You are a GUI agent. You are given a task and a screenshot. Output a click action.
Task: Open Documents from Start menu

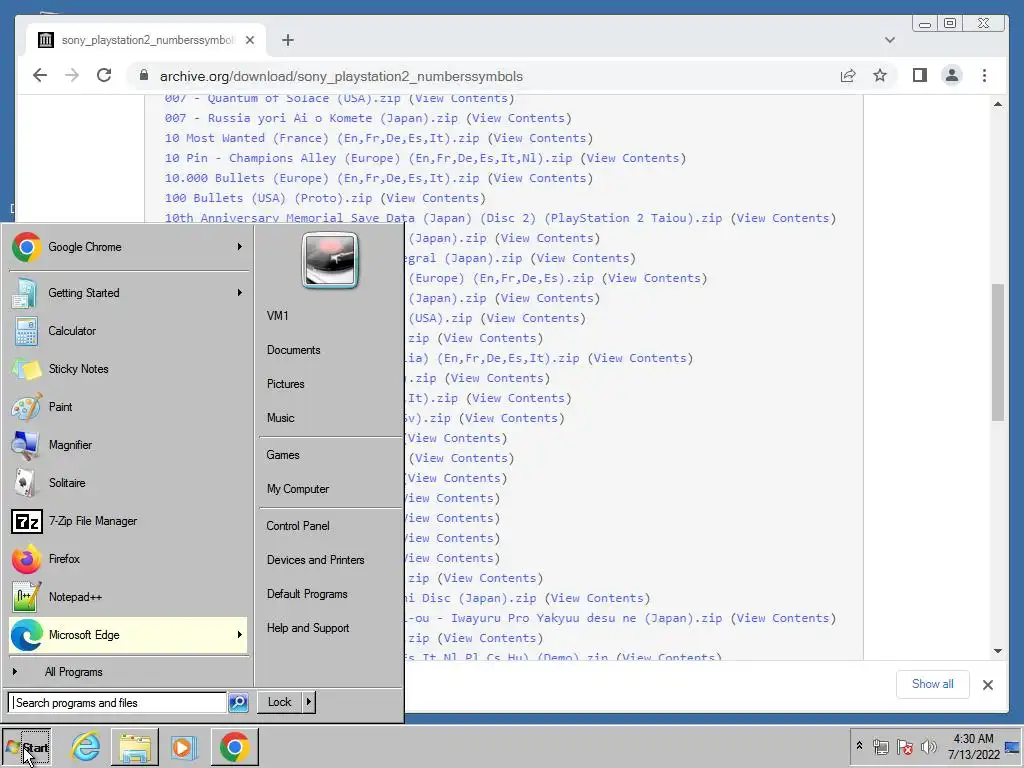[294, 350]
